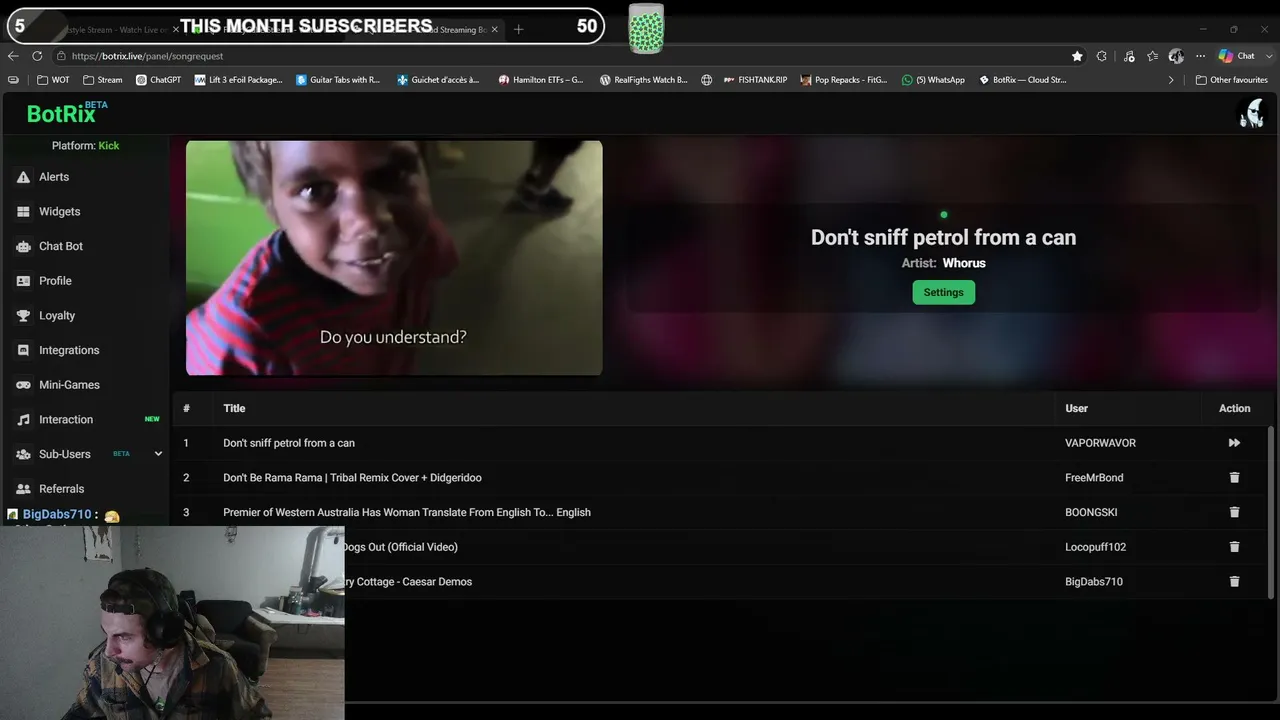The width and height of the screenshot is (1280, 720).
Task: Open the browser extensions icon
Action: [1102, 56]
